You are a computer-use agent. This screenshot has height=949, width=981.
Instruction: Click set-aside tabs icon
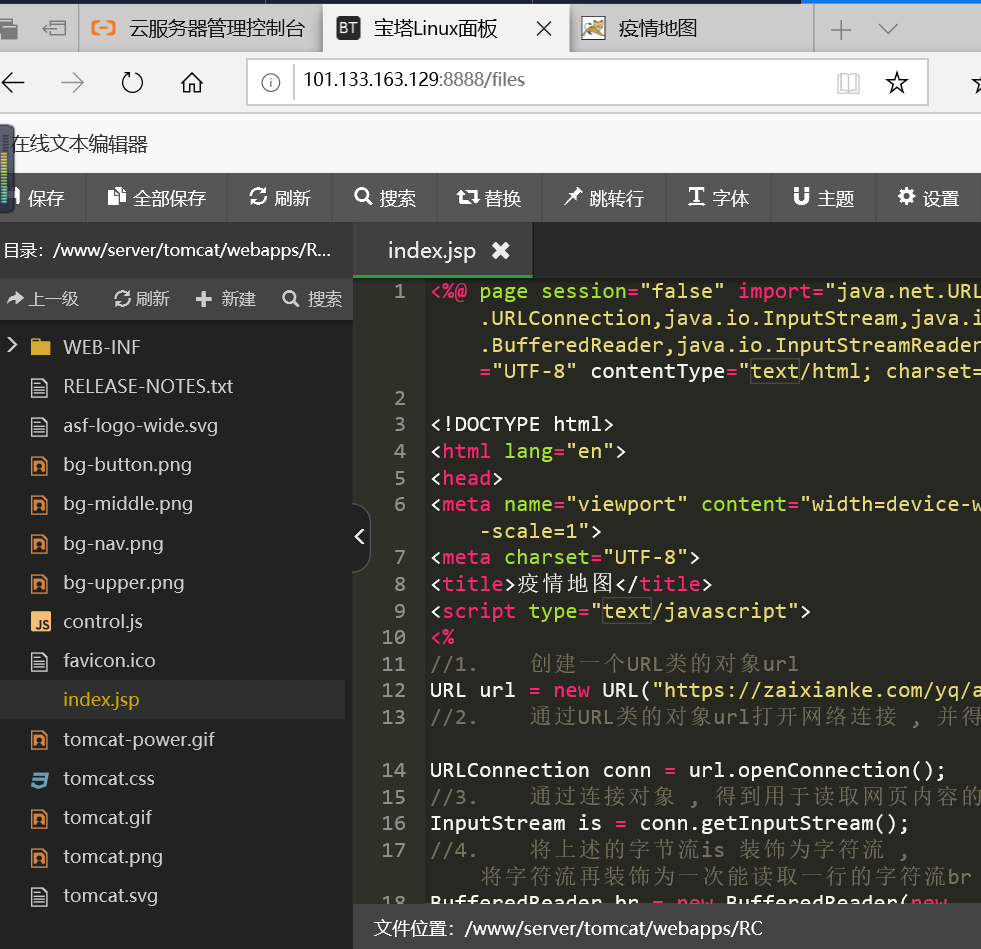coord(54,28)
